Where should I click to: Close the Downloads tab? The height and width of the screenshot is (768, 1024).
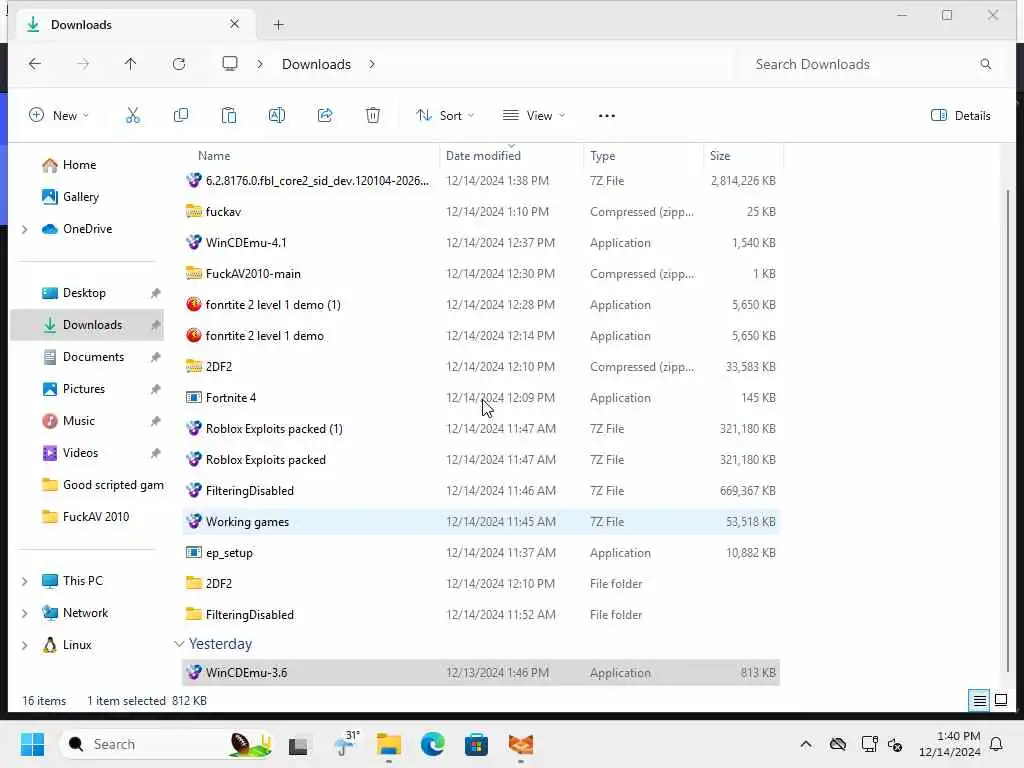click(x=234, y=24)
